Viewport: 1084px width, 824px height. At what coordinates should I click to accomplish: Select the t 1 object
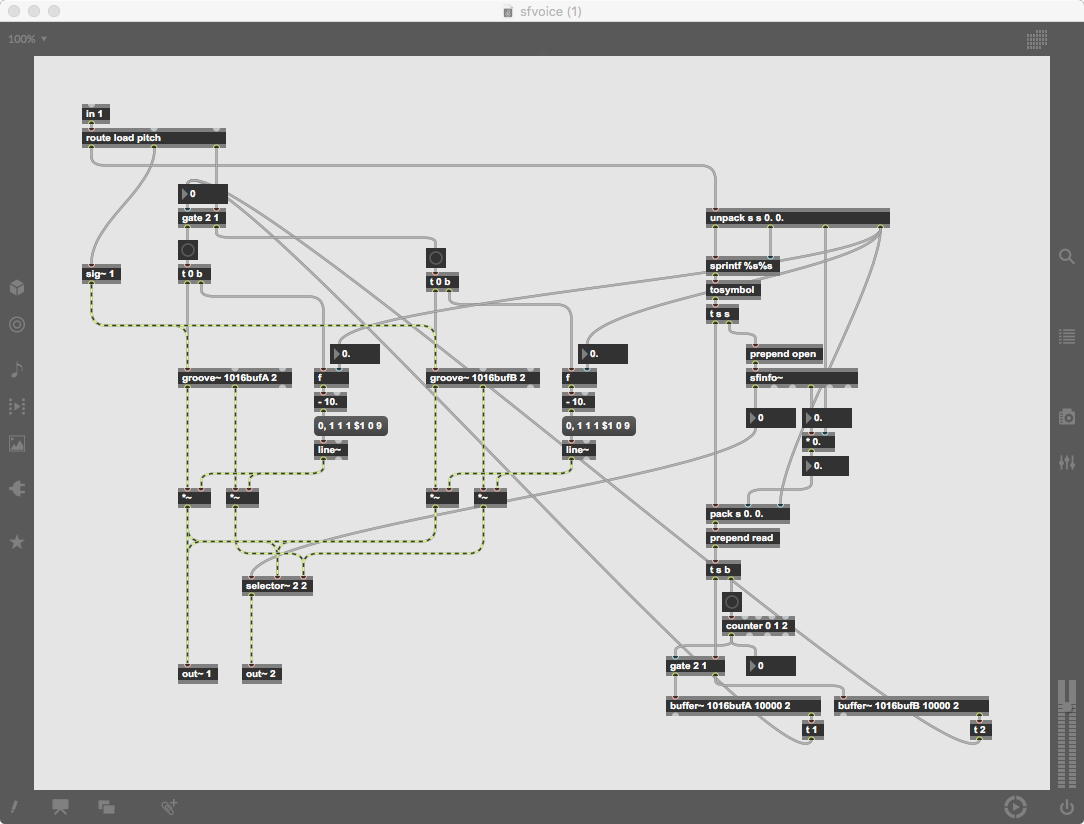813,730
